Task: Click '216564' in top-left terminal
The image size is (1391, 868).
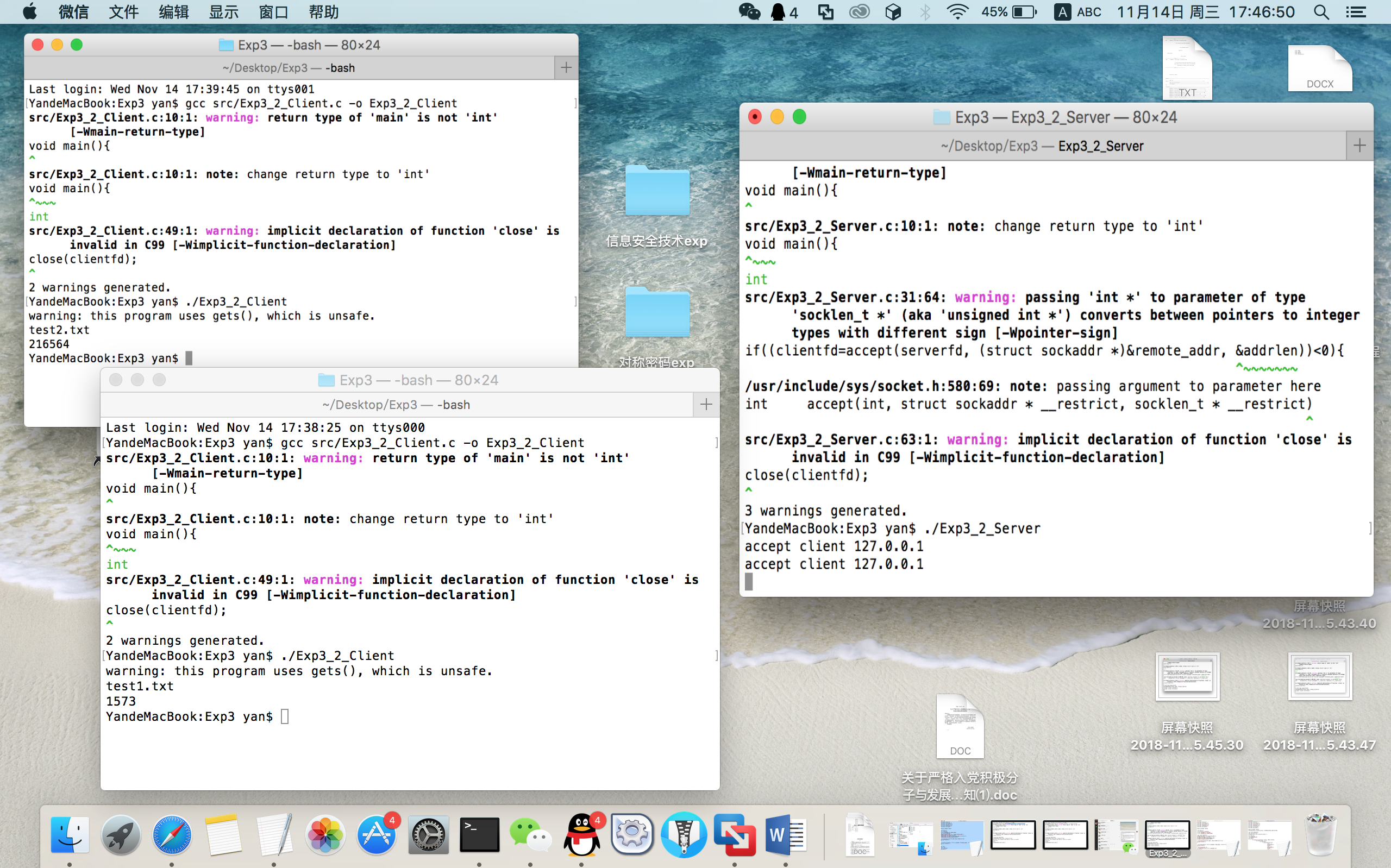Action: (49, 344)
